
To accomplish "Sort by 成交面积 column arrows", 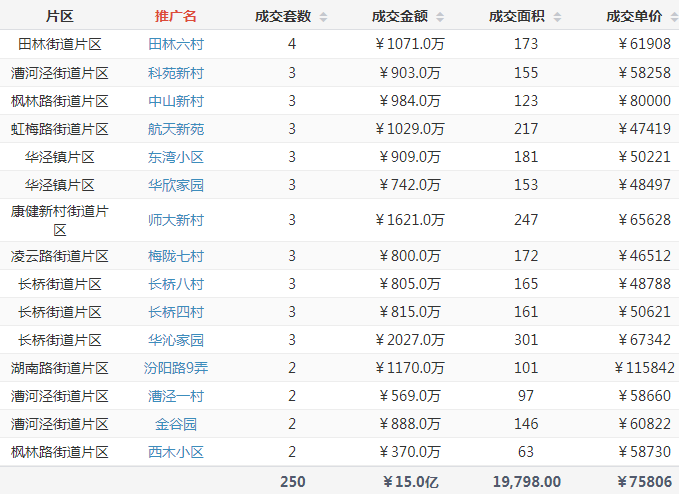I will (557, 17).
